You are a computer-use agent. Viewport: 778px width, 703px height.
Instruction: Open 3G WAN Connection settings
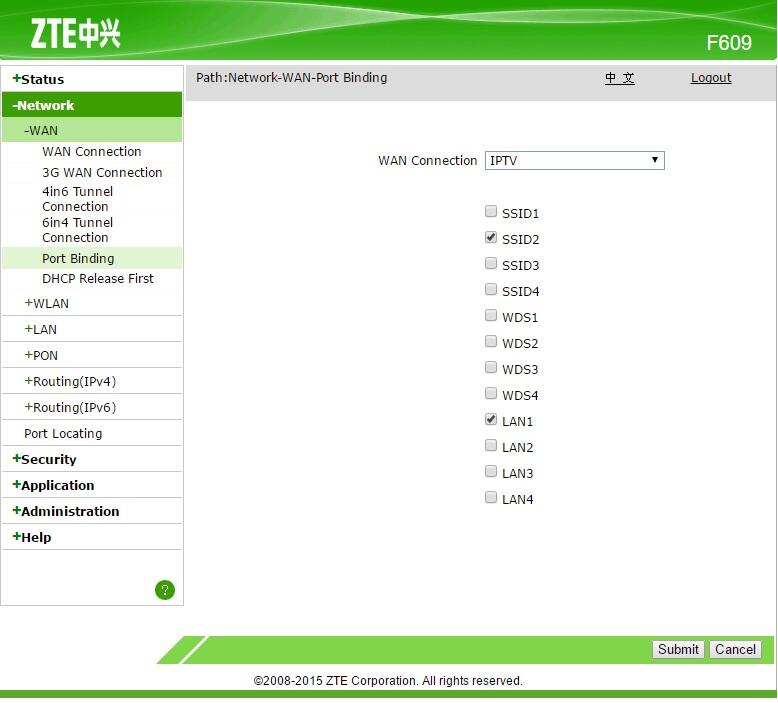[102, 172]
